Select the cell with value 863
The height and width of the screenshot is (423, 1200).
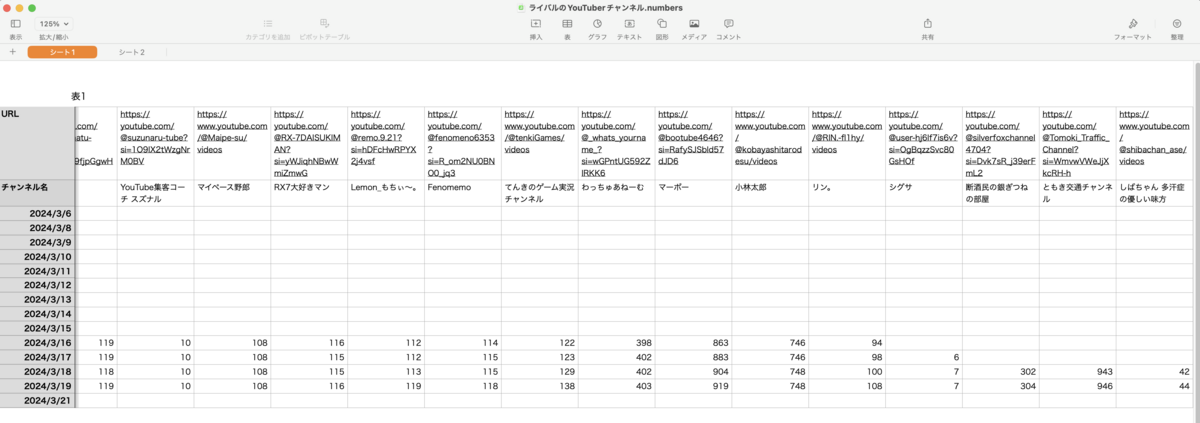point(694,343)
